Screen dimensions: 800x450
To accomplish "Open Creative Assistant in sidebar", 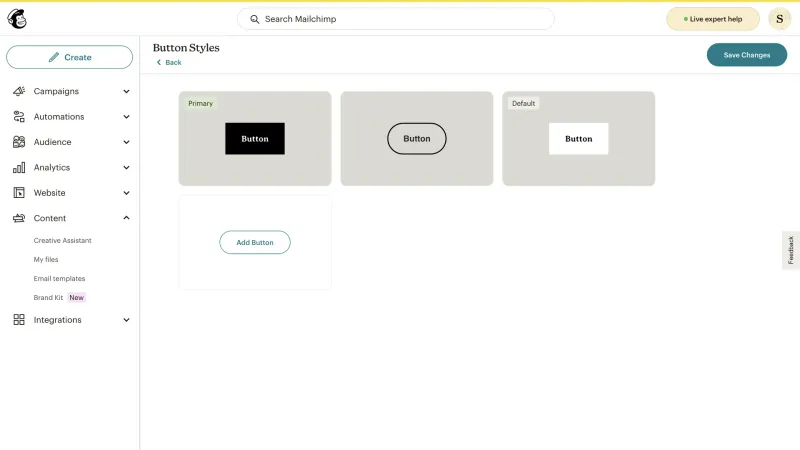I will pos(62,240).
